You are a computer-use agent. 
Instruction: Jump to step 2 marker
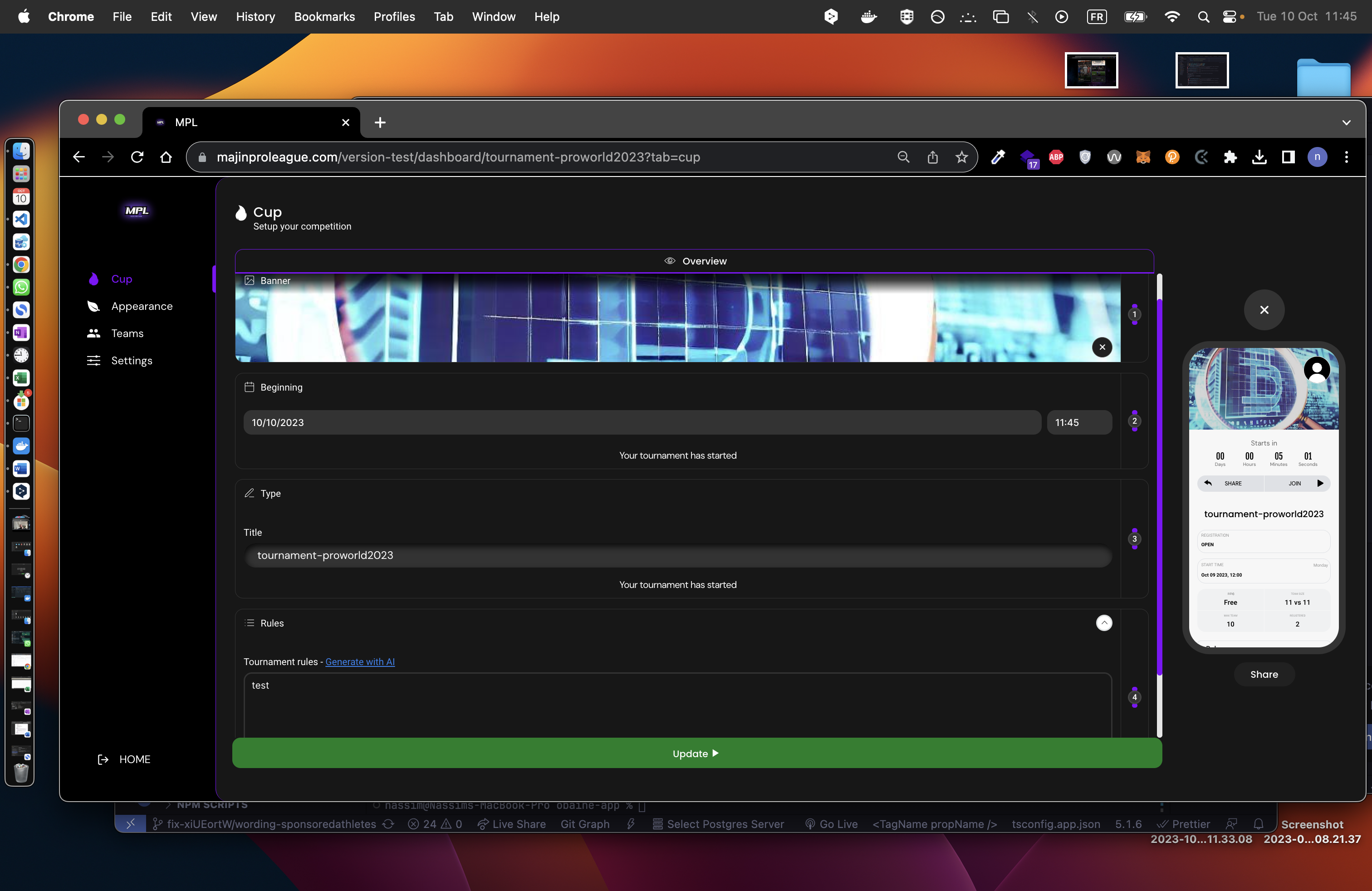click(1134, 421)
